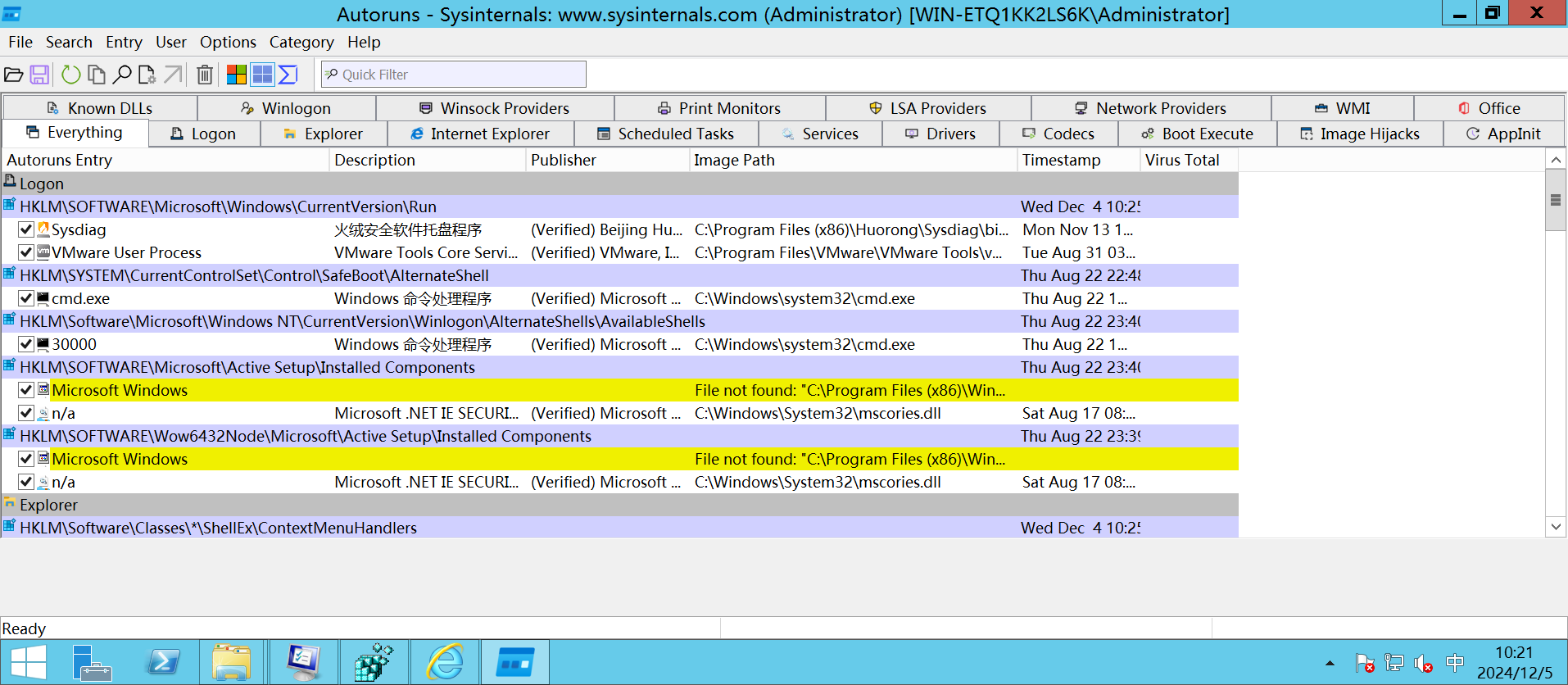Sort by Description column header
This screenshot has width=1568, height=685.
coord(427,160)
